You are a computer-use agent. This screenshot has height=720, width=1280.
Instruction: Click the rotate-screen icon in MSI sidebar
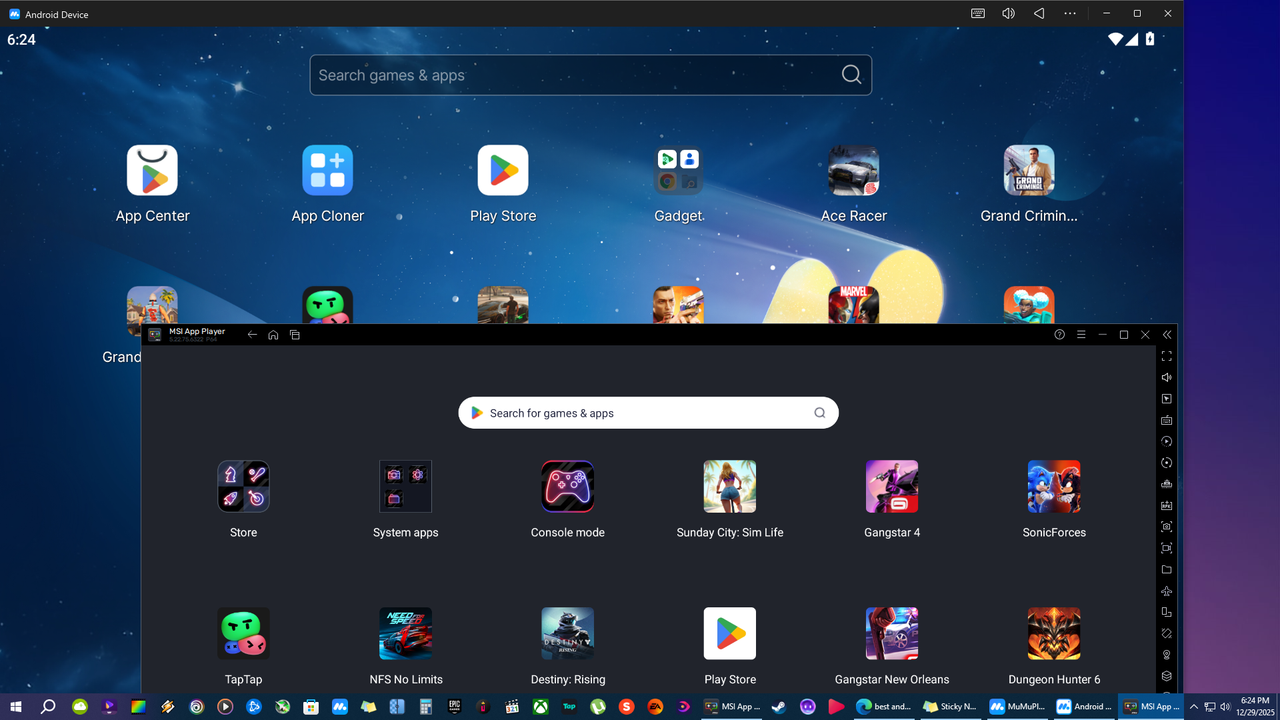(1166, 612)
